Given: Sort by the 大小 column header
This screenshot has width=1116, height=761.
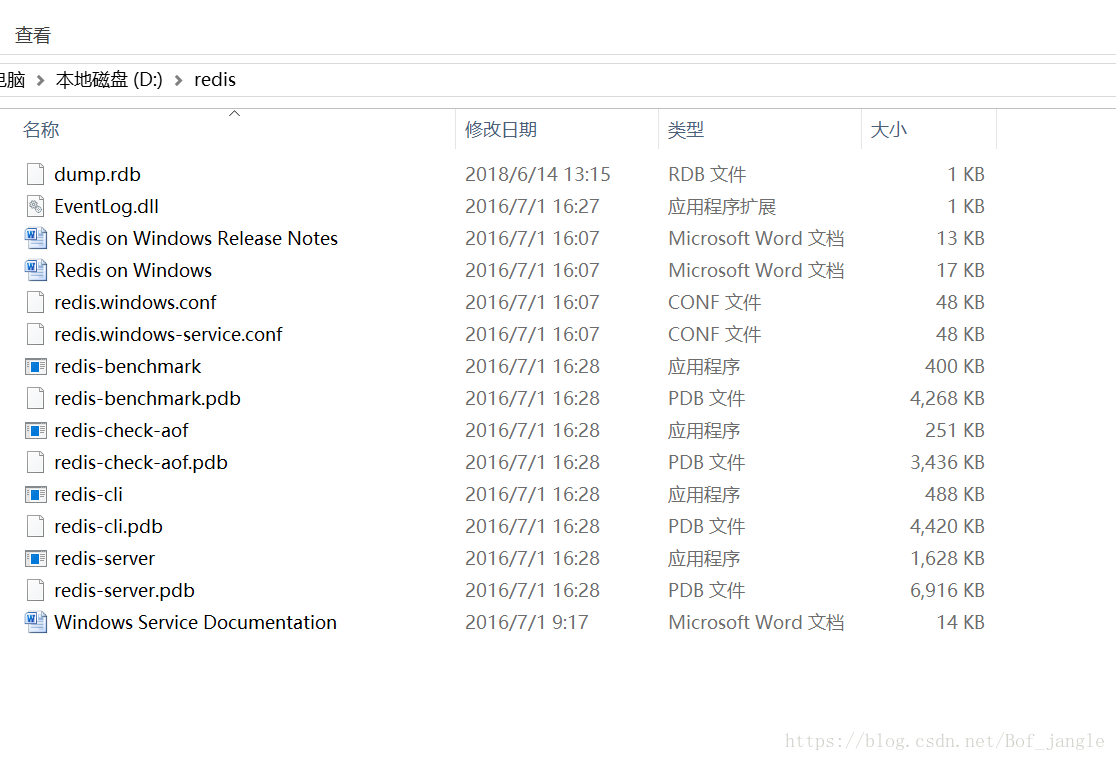Looking at the screenshot, I should pos(889,130).
